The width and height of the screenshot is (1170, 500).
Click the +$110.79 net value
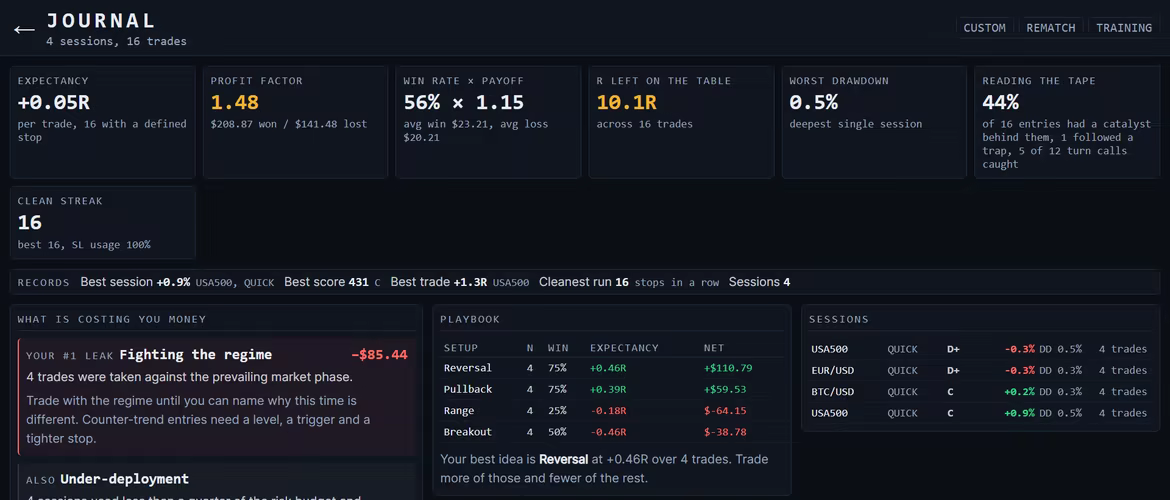pyautogui.click(x=728, y=368)
